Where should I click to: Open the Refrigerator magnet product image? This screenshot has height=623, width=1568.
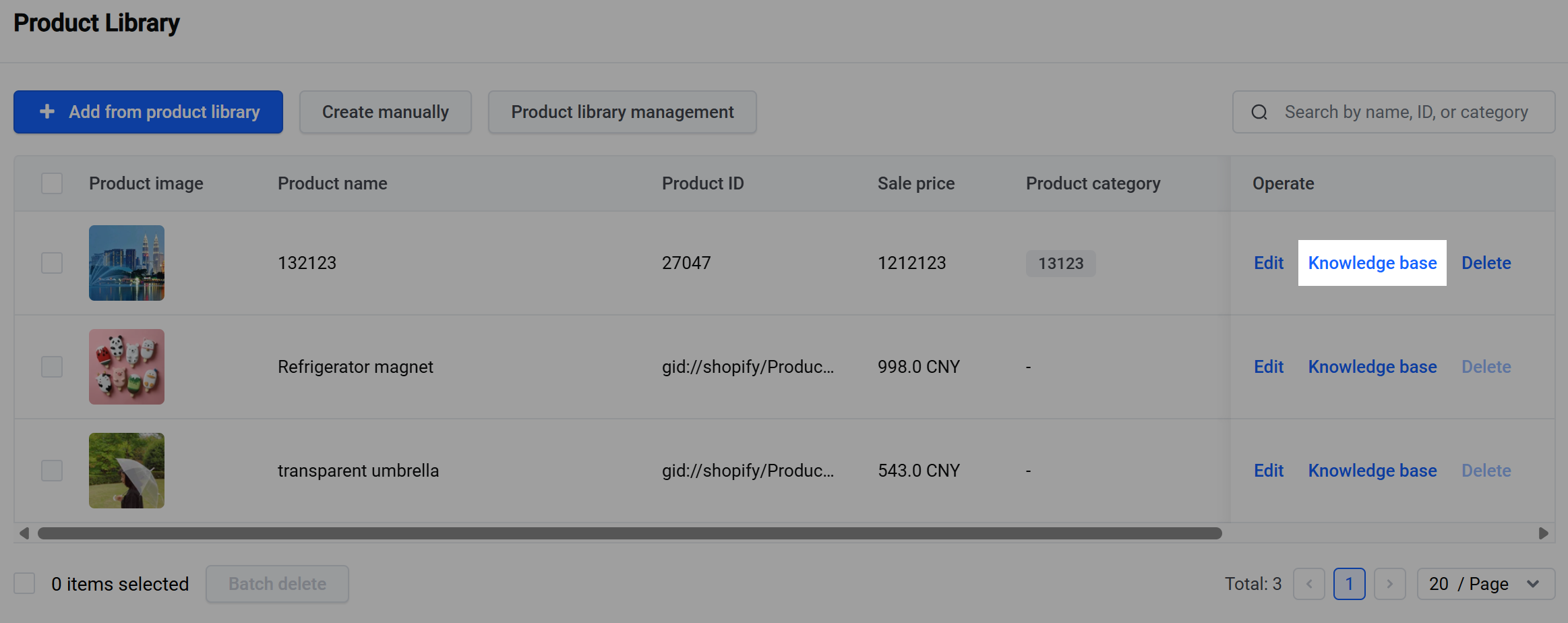click(x=127, y=367)
